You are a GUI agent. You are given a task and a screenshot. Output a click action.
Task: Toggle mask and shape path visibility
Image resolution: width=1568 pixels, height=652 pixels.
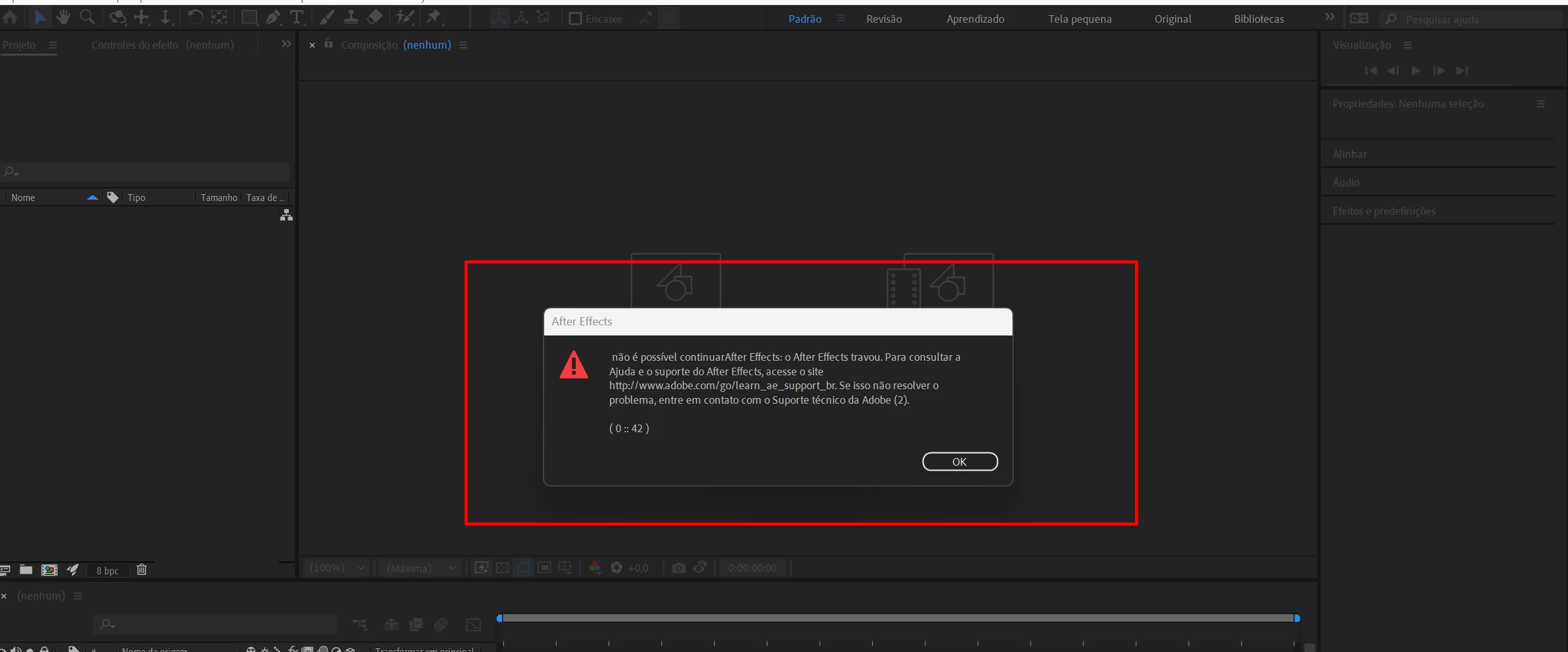pyautogui.click(x=523, y=568)
